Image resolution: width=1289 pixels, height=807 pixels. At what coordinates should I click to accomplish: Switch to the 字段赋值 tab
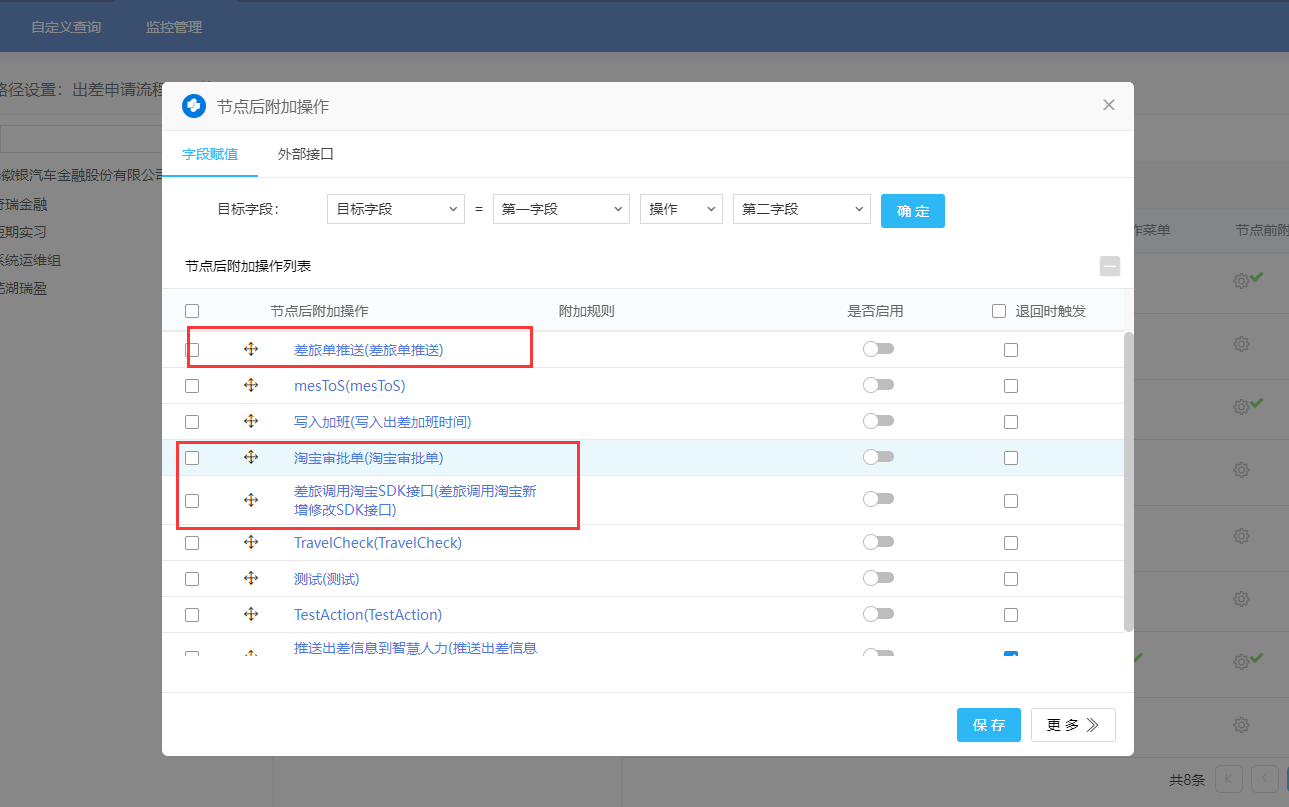[210, 154]
